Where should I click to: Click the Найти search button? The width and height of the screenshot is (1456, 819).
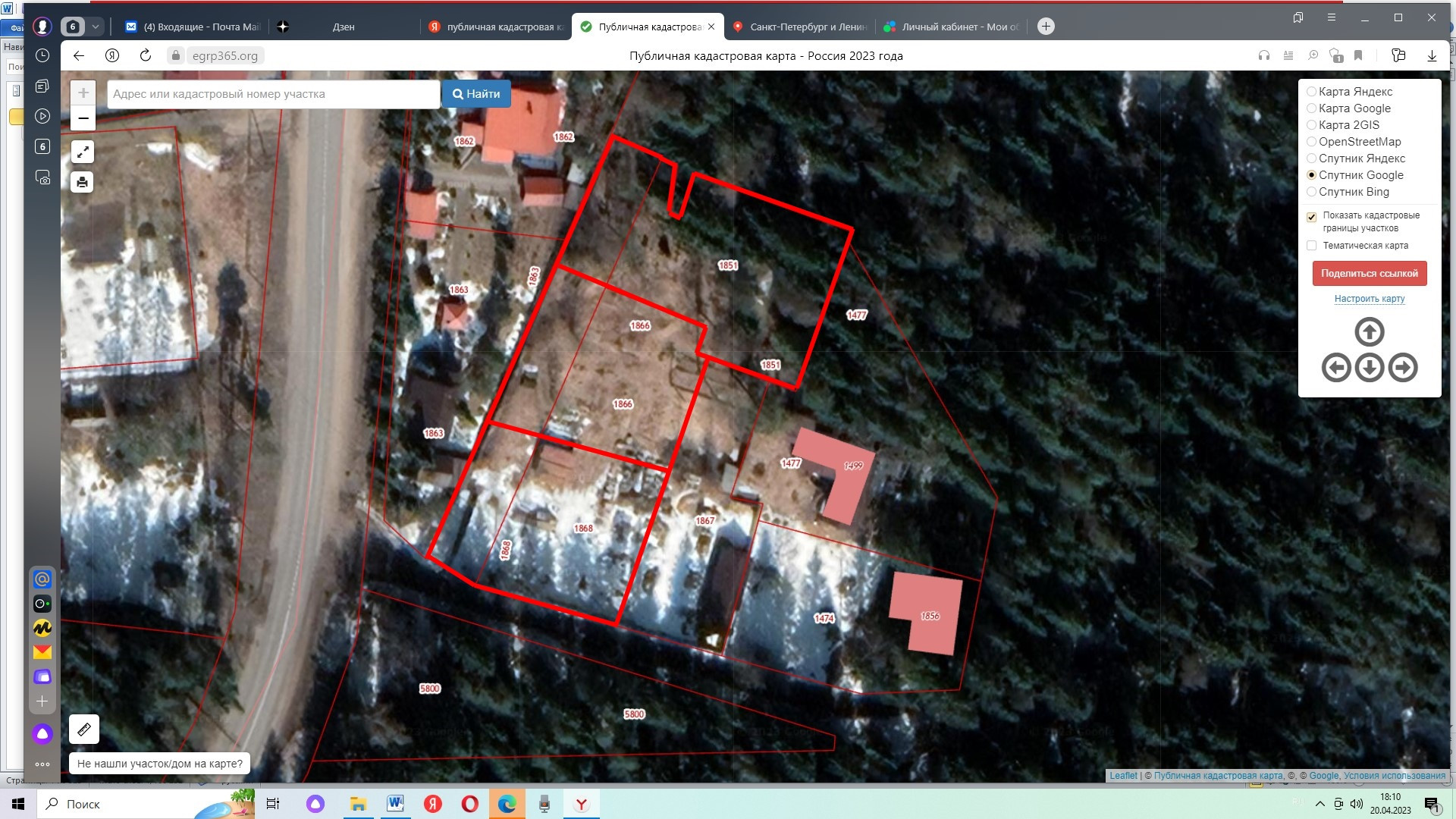(476, 94)
